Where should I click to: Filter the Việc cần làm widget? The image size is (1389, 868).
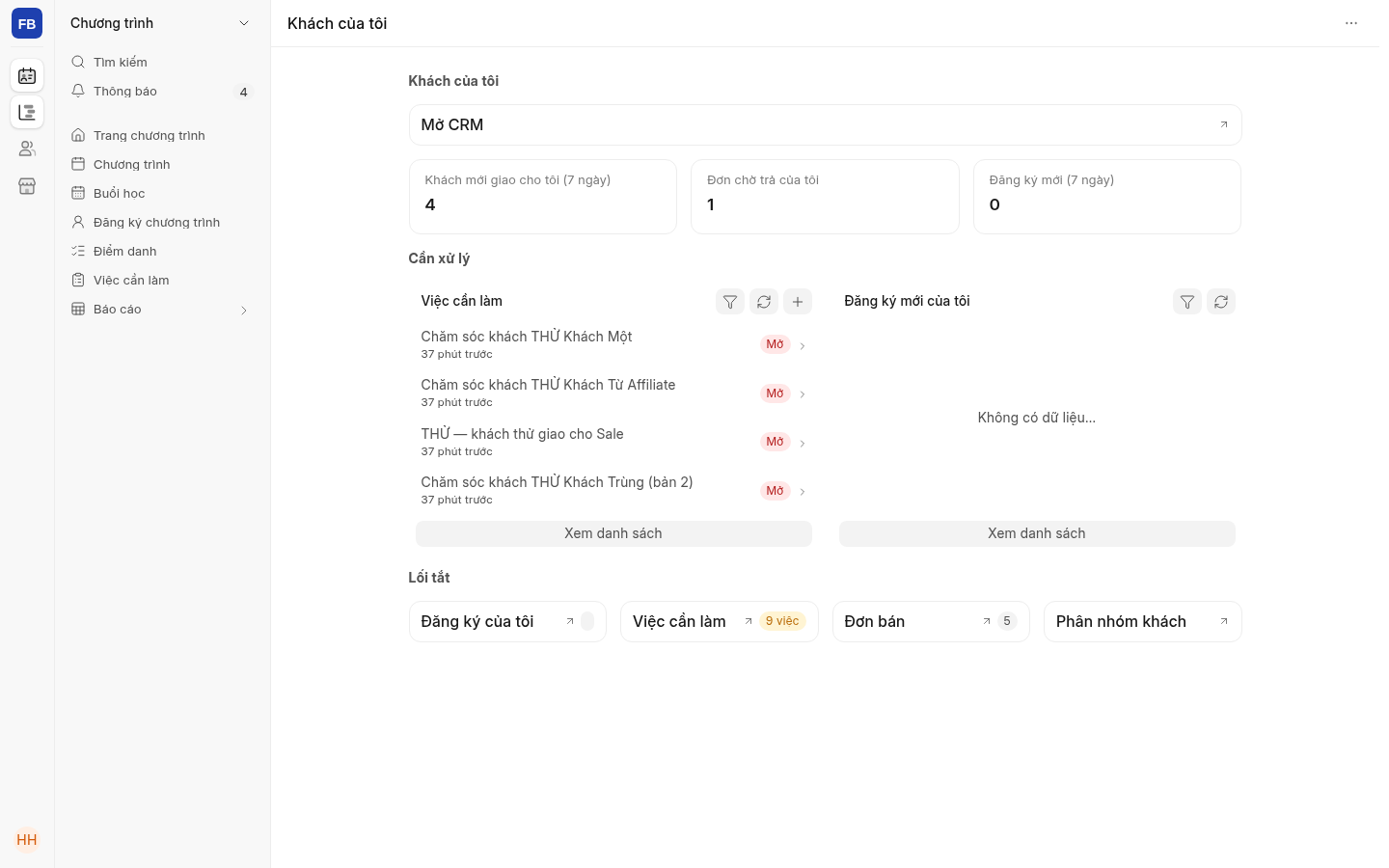[x=730, y=302]
